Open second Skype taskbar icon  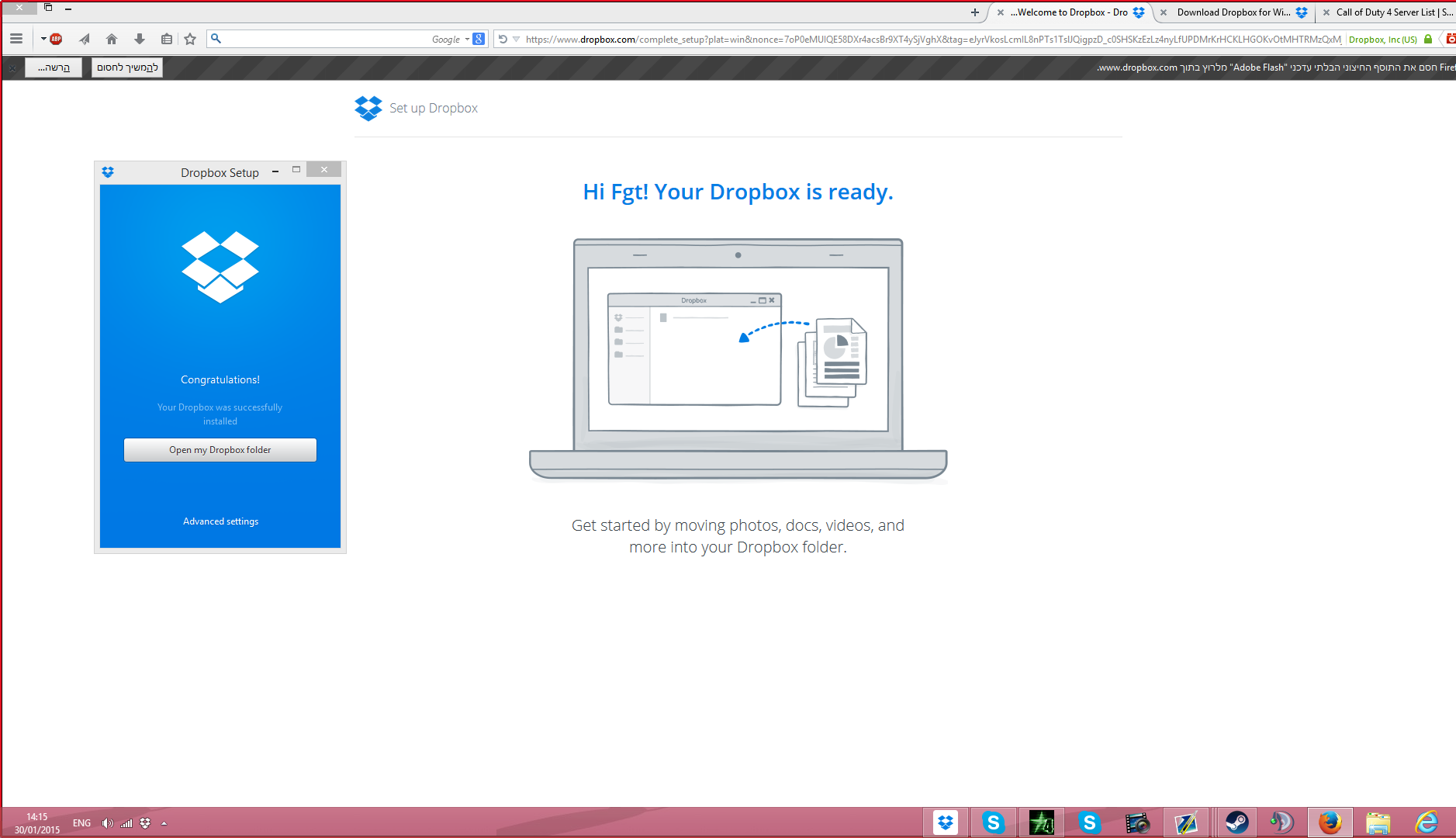coord(1090,822)
